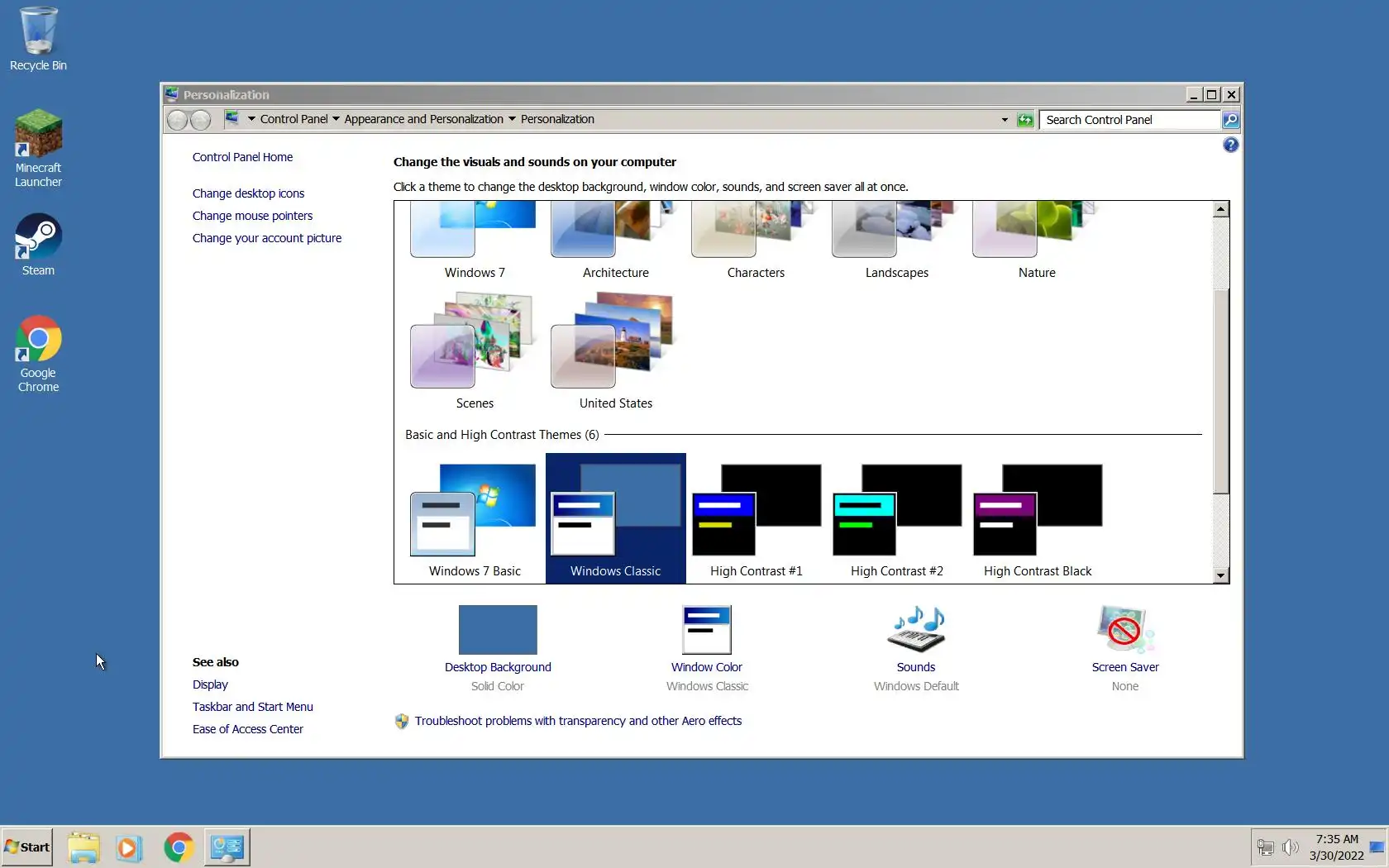The width and height of the screenshot is (1389, 868).
Task: Open the Steam desktop shortcut
Action: 38,245
